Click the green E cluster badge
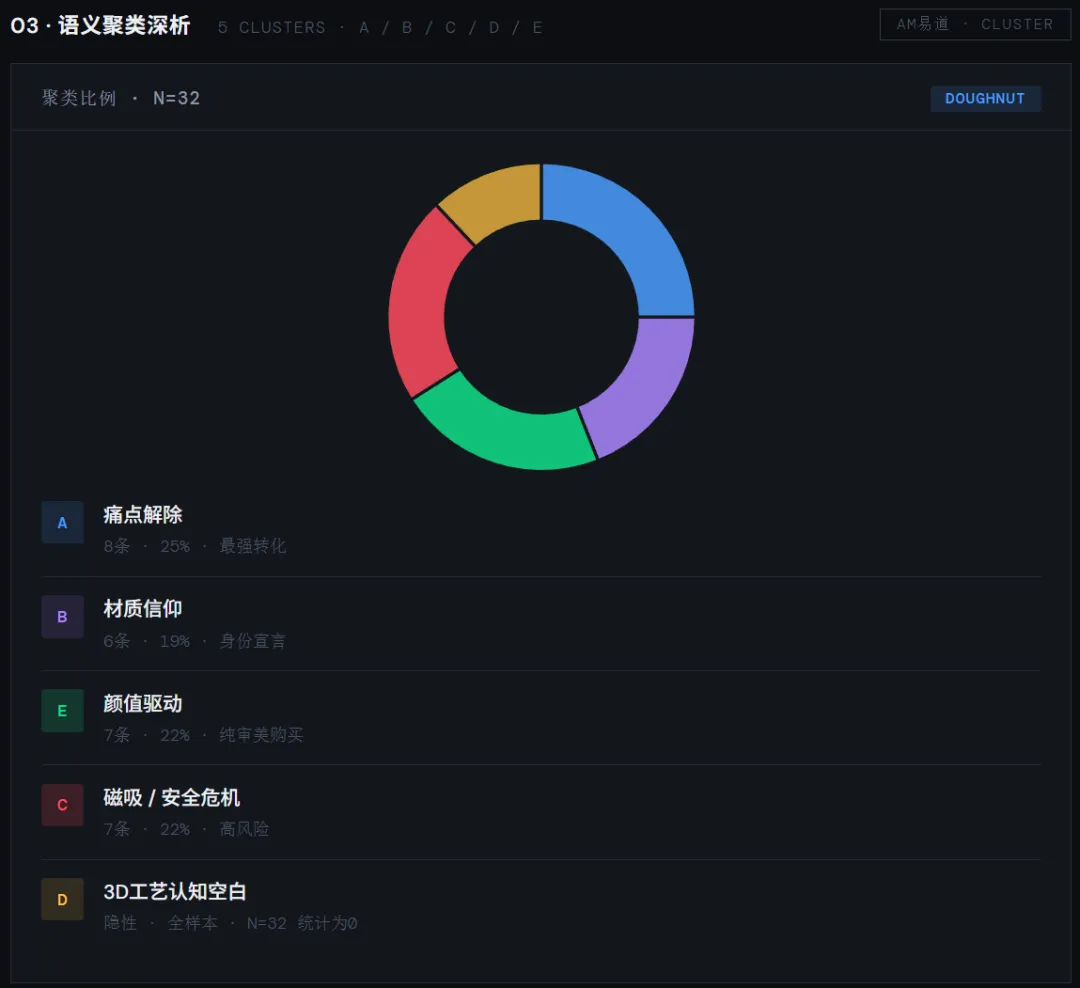Screen dimensions: 1080x988 (62, 711)
